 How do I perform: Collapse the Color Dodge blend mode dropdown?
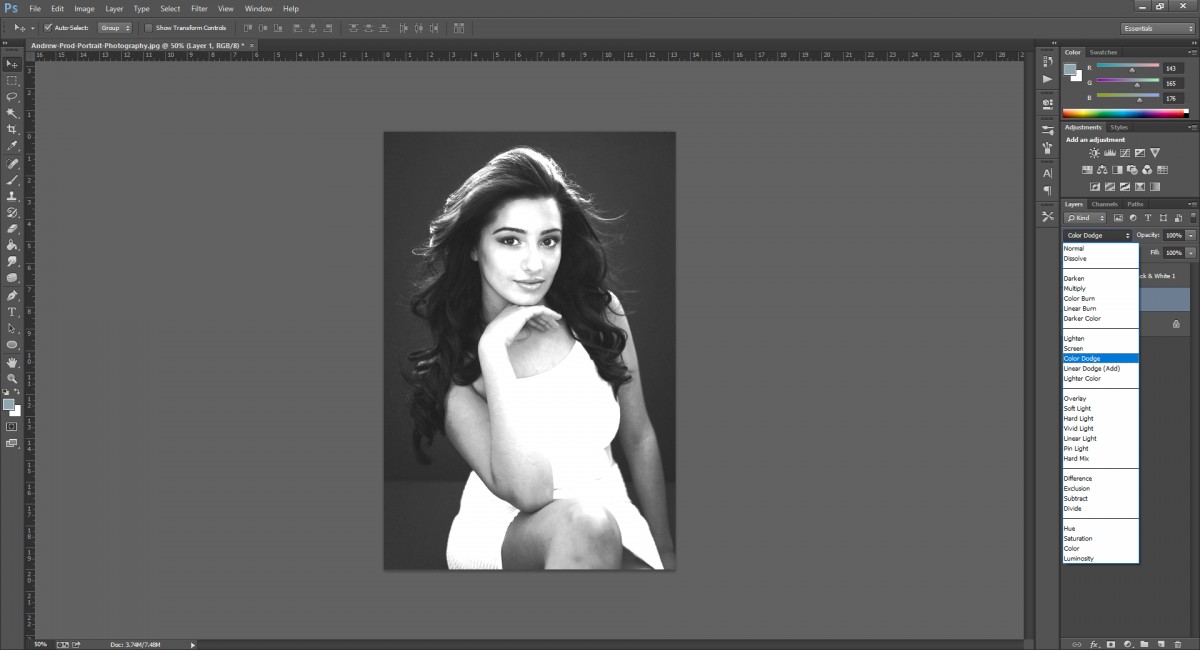1097,235
